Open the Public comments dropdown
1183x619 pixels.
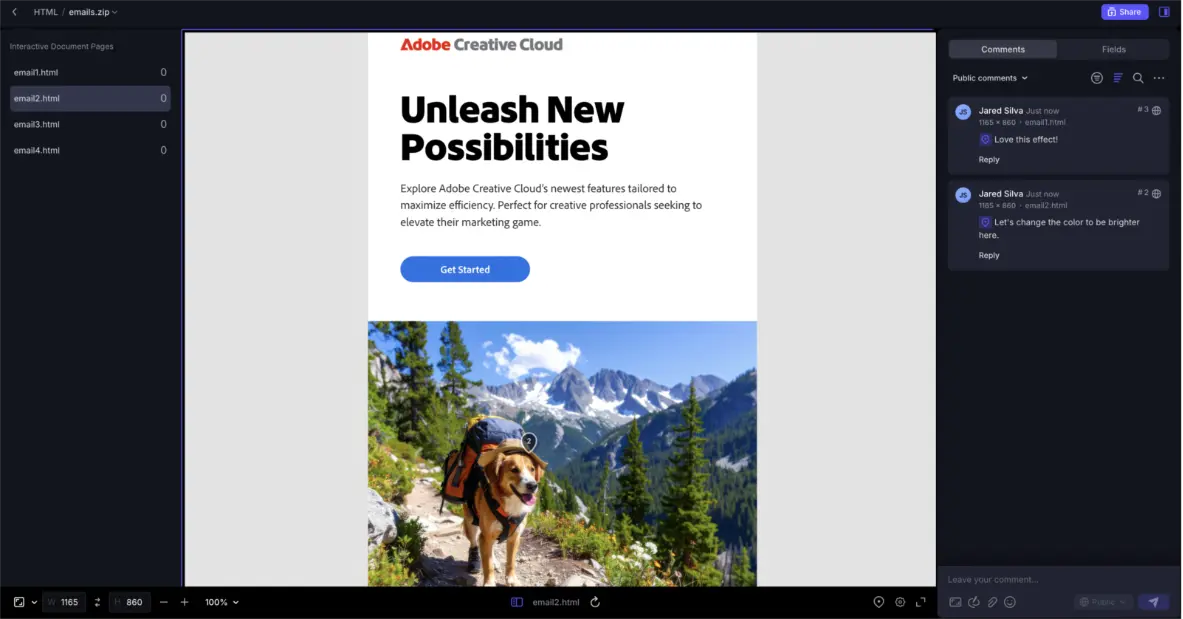coord(988,77)
